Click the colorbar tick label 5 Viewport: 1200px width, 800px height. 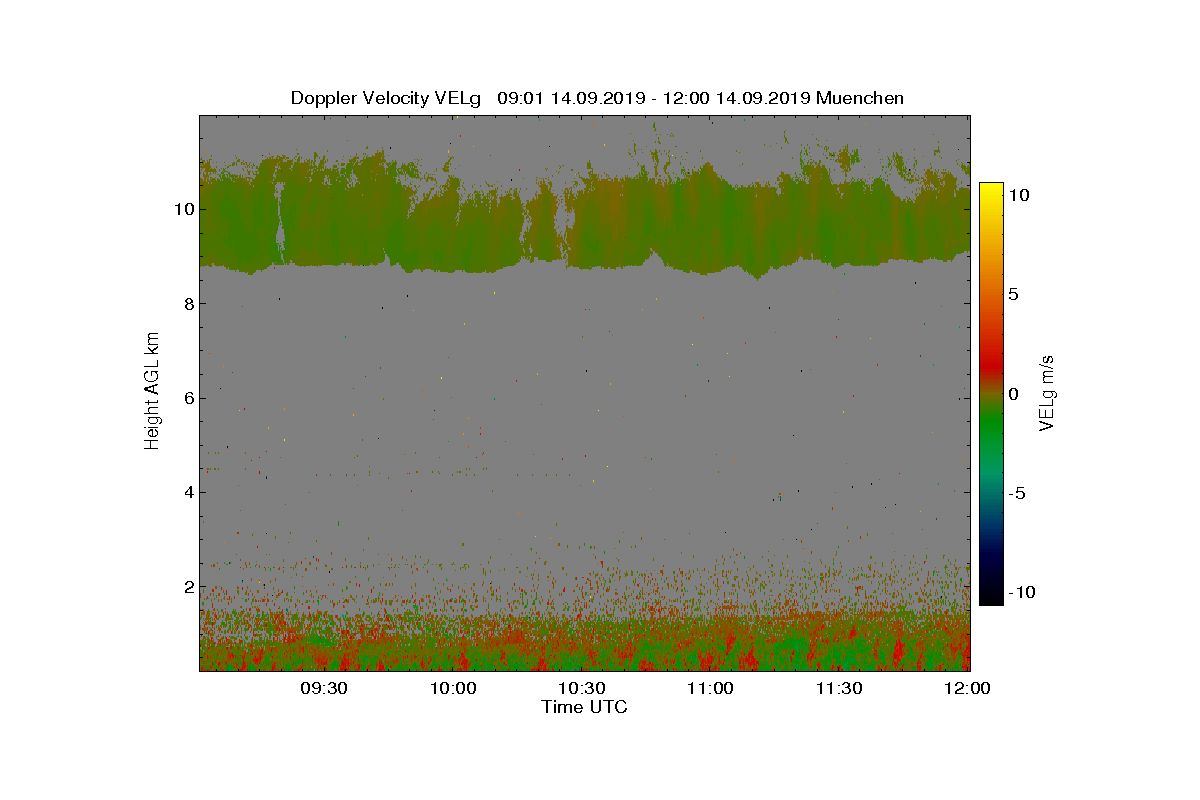pos(1013,295)
